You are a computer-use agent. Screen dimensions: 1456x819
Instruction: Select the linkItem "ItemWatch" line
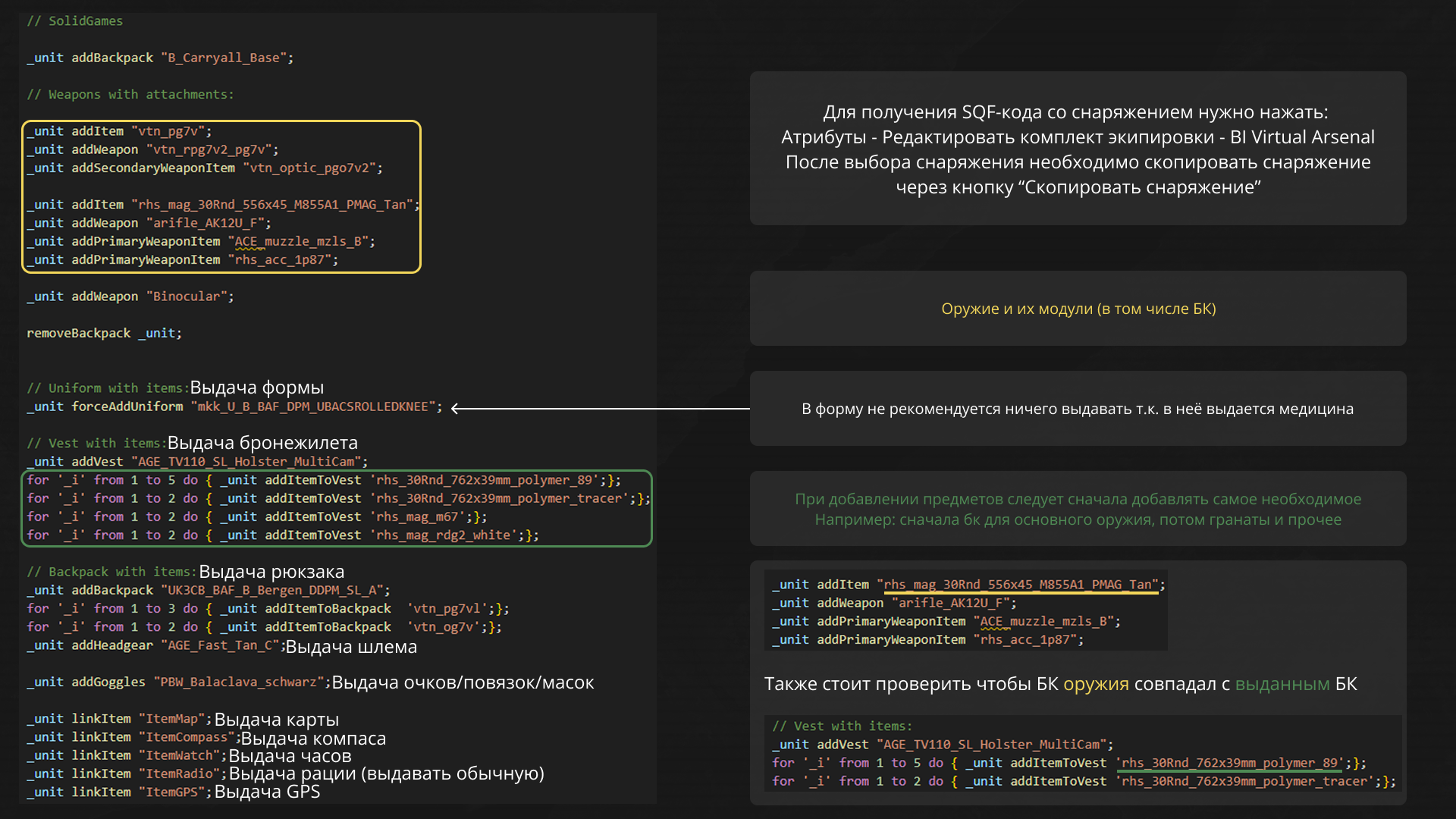127,755
